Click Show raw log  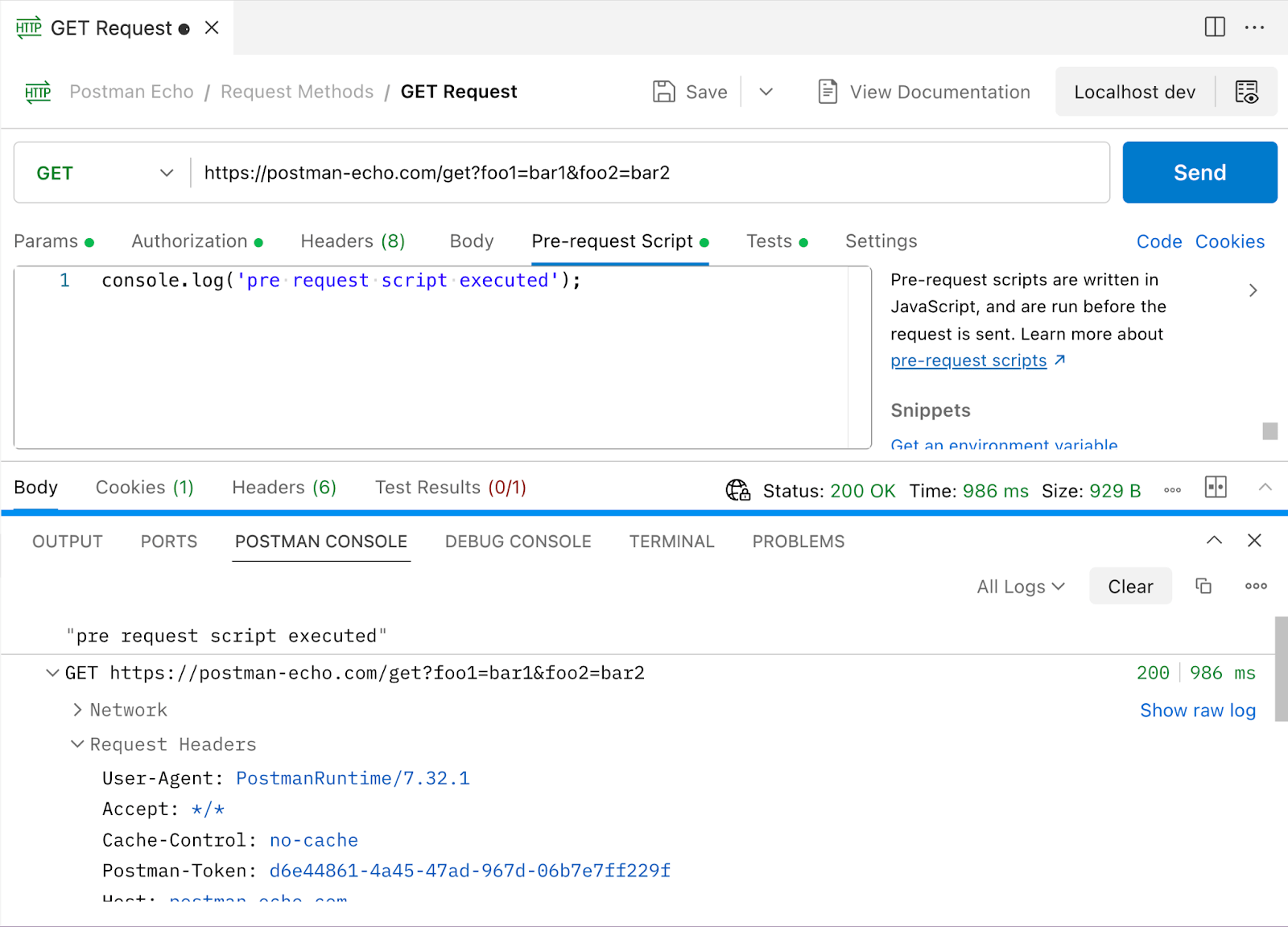pos(1198,711)
